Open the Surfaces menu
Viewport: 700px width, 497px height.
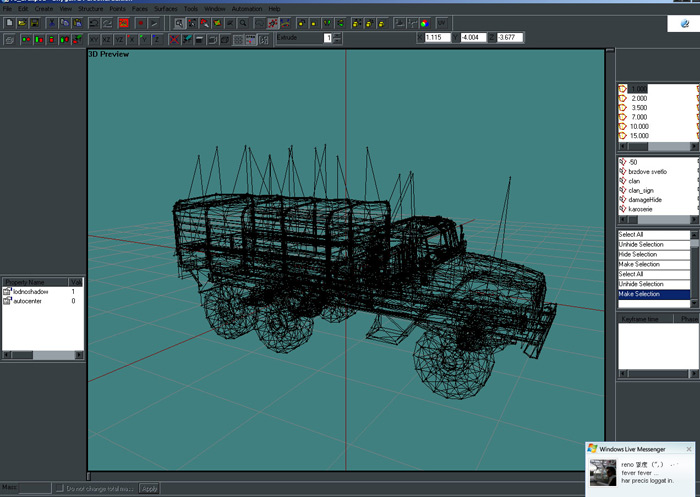click(166, 9)
